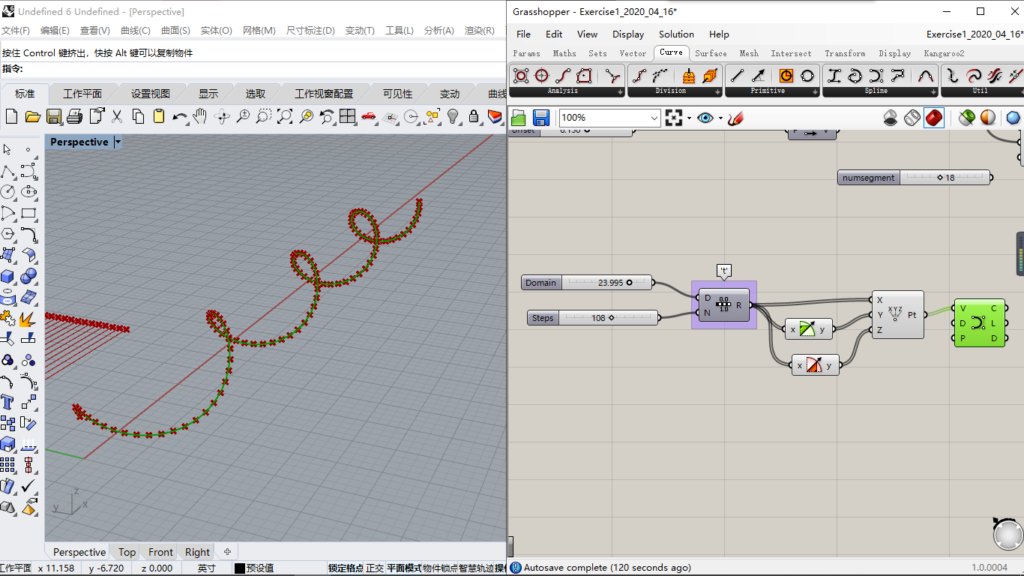The image size is (1024, 576).
Task: Click the Zoom extents icon in Grasshopper canvas toolbar
Action: click(674, 118)
